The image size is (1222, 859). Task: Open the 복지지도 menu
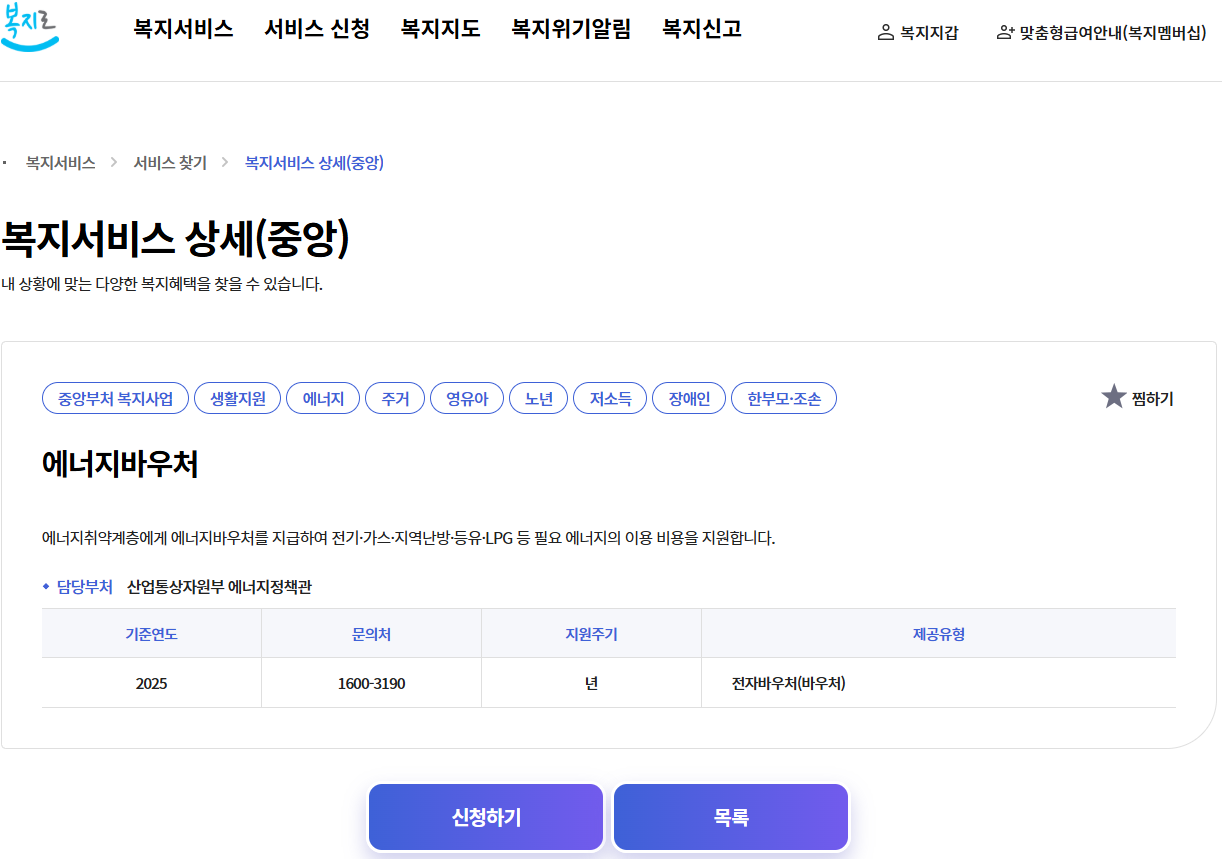tap(440, 29)
